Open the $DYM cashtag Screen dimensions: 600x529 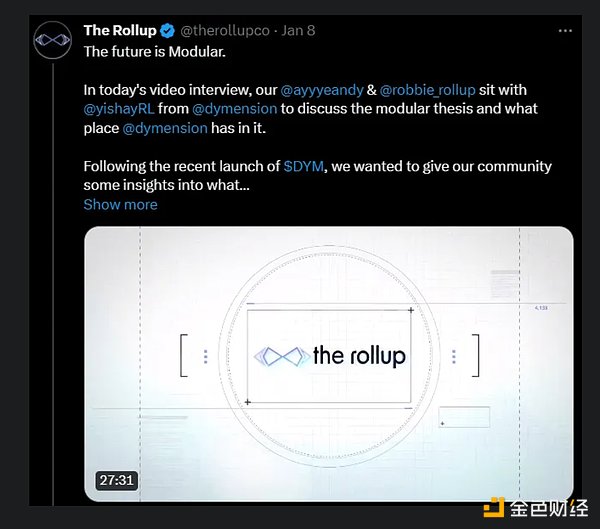tap(304, 165)
